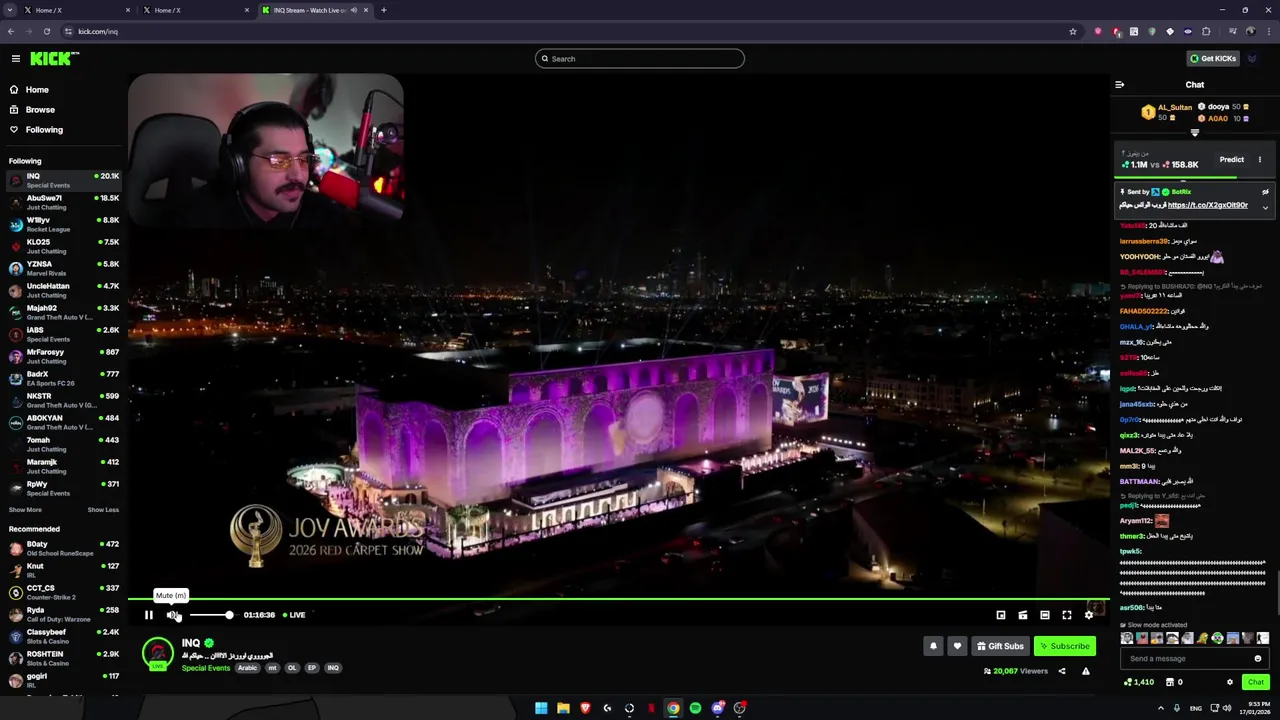Open picture-in-picture from the player controls

coord(1001,615)
